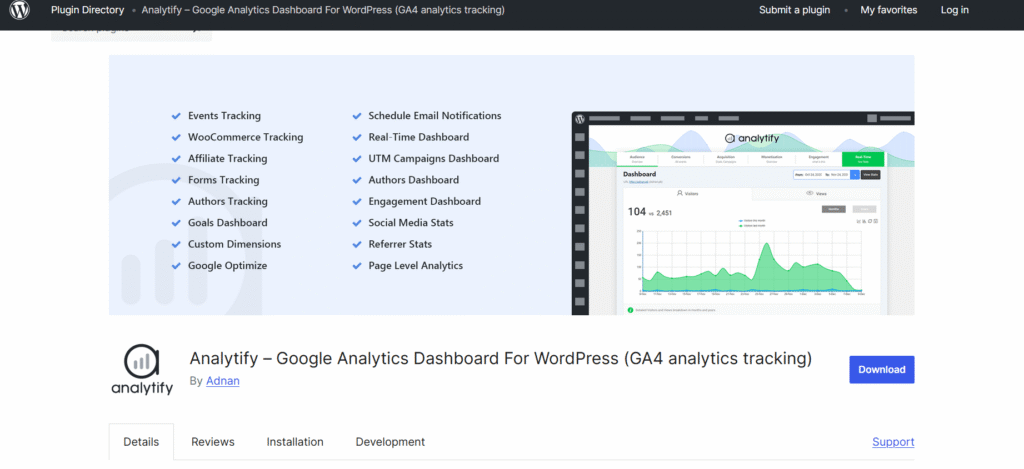Click checkmark icon beside Page Level Analytics
1024x469 pixels.
click(x=357, y=267)
